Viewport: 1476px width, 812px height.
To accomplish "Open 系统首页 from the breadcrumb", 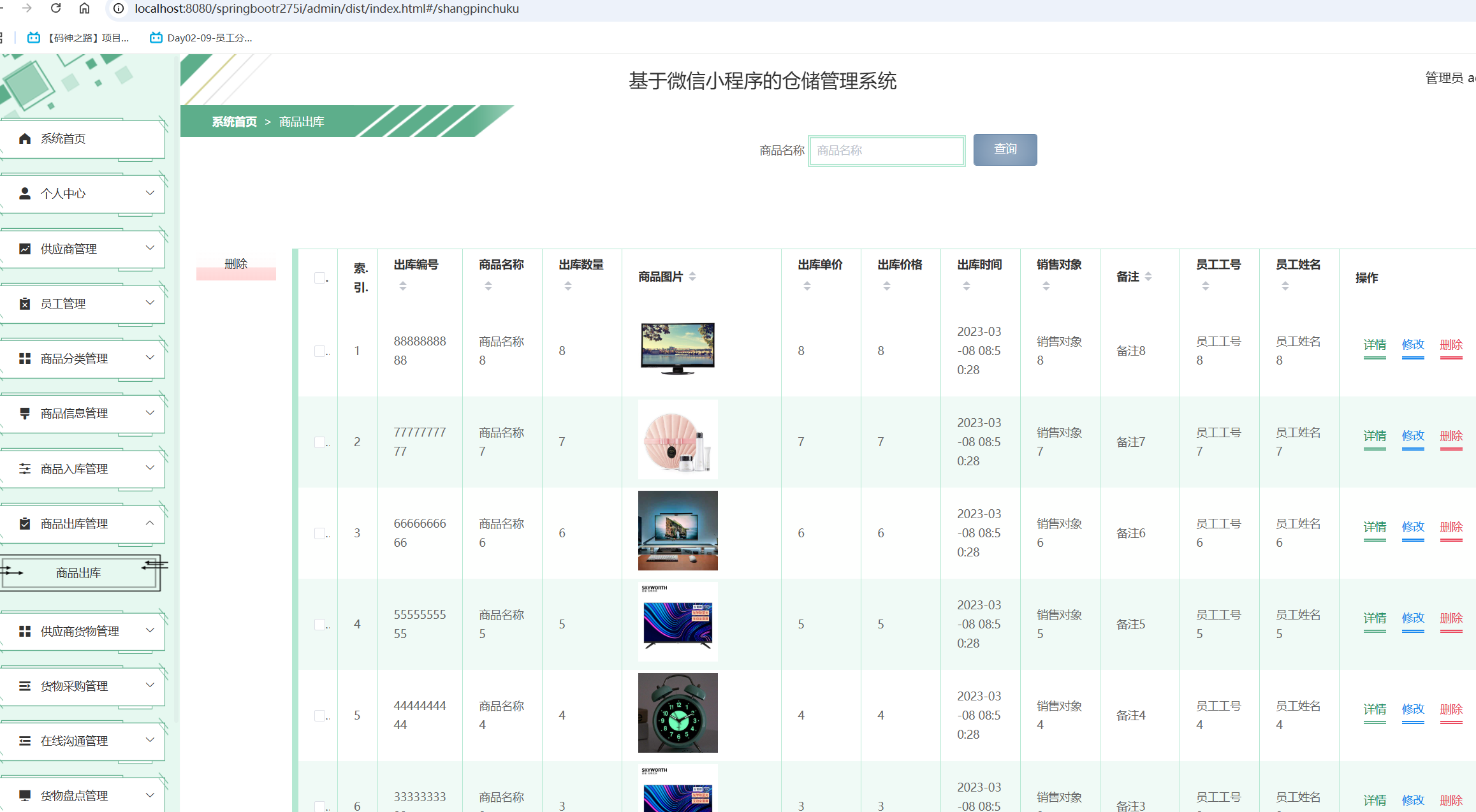I will point(234,121).
